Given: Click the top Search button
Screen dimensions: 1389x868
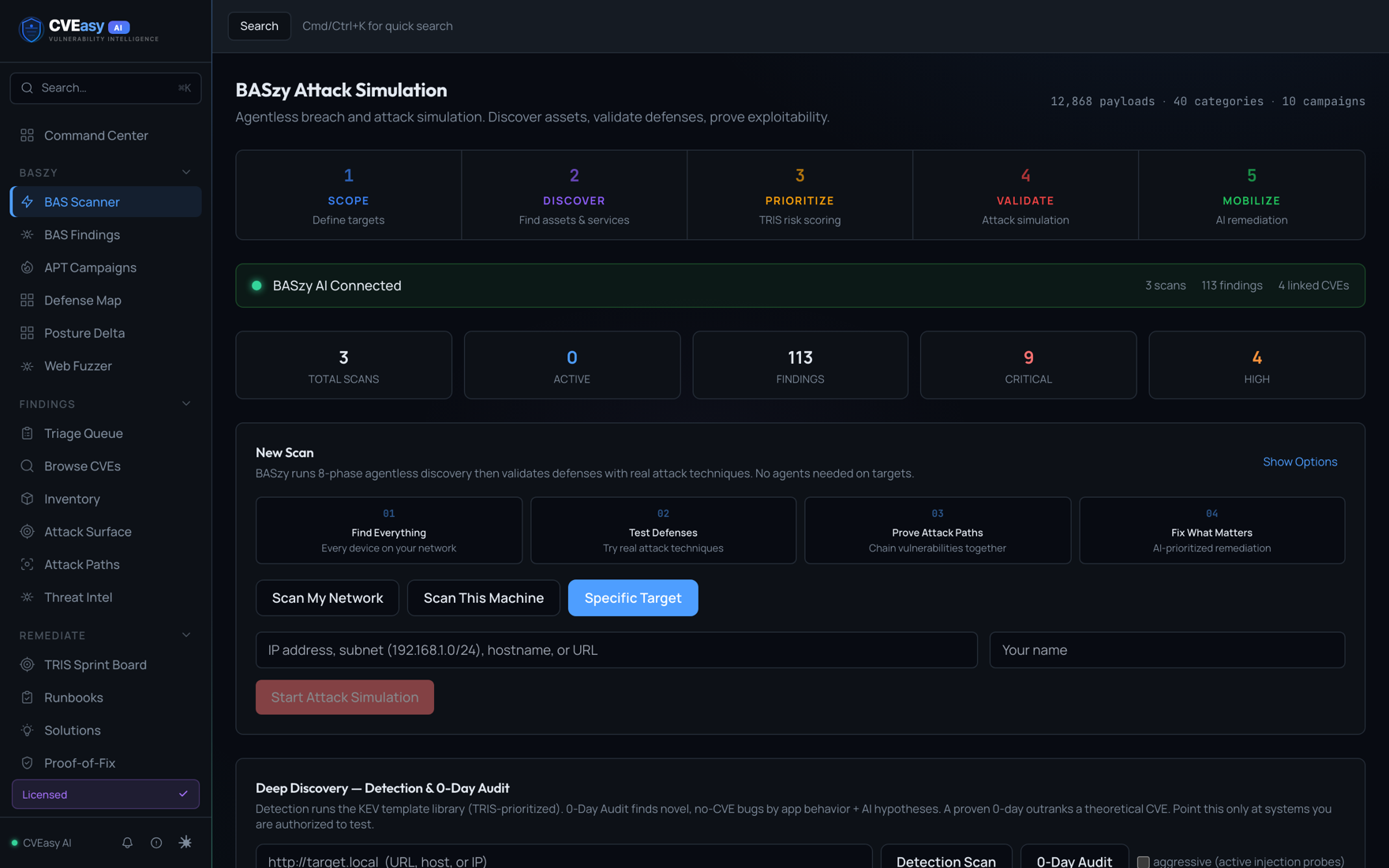Looking at the screenshot, I should point(259,26).
